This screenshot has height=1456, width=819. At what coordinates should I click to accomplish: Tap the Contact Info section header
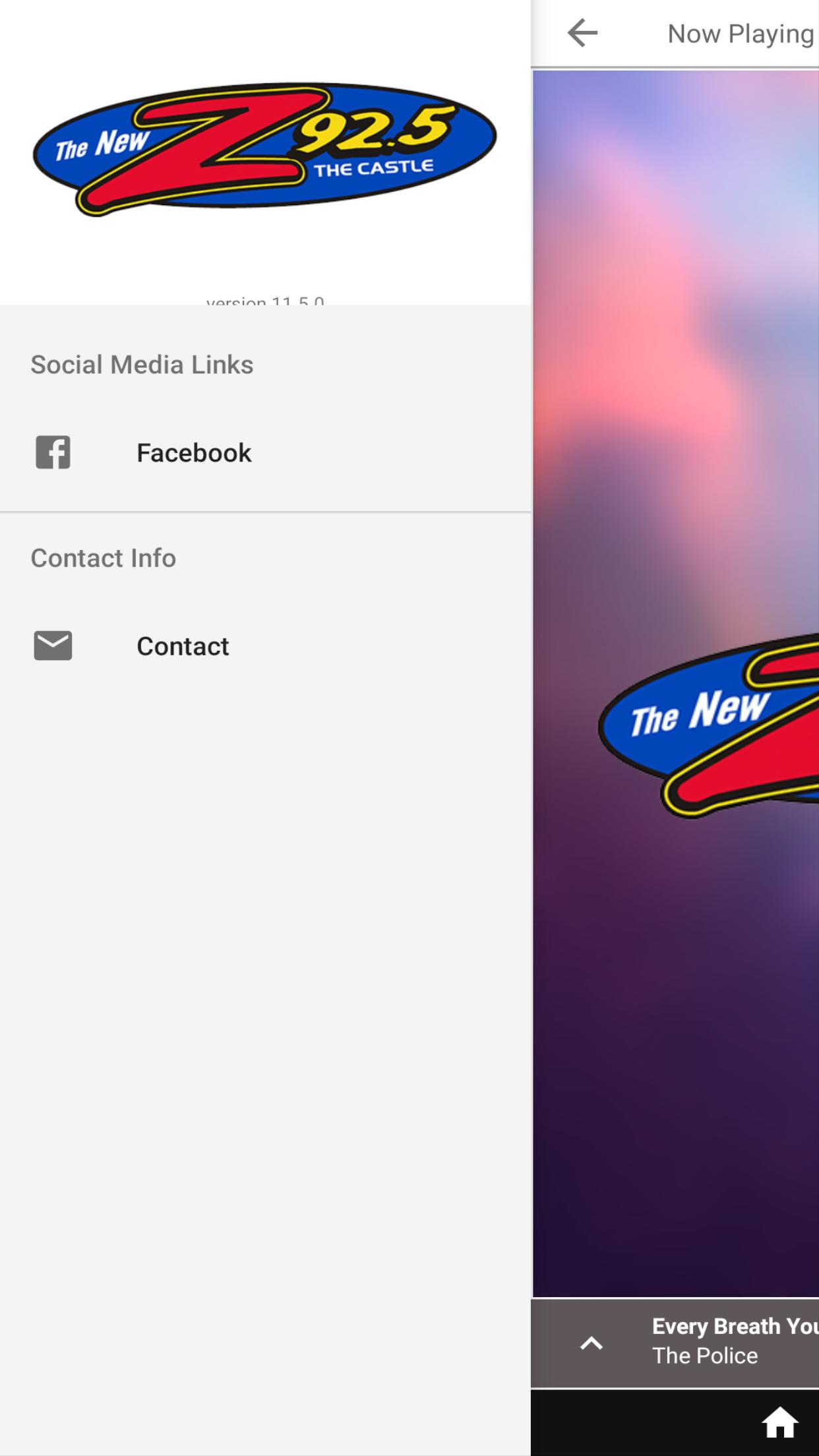click(x=104, y=558)
